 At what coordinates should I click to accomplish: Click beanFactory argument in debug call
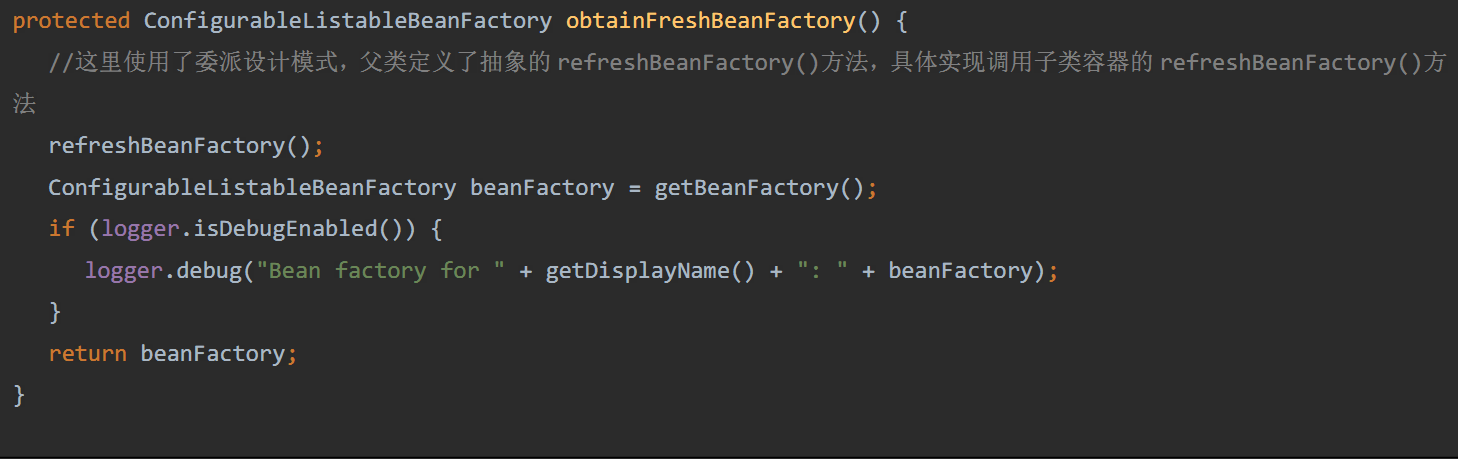[960, 271]
